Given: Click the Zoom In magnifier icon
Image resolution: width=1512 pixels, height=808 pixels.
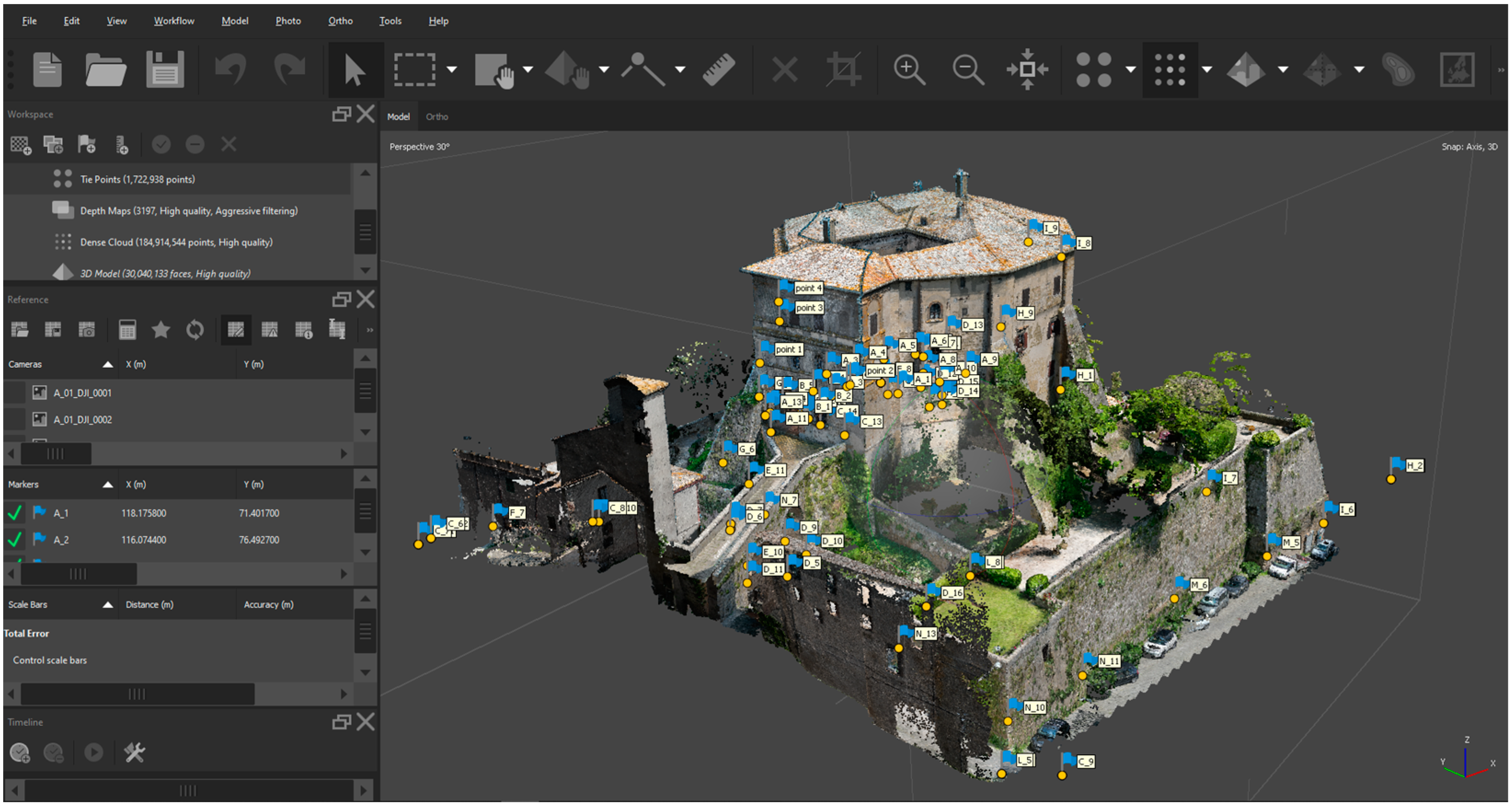Looking at the screenshot, I should coord(909,69).
